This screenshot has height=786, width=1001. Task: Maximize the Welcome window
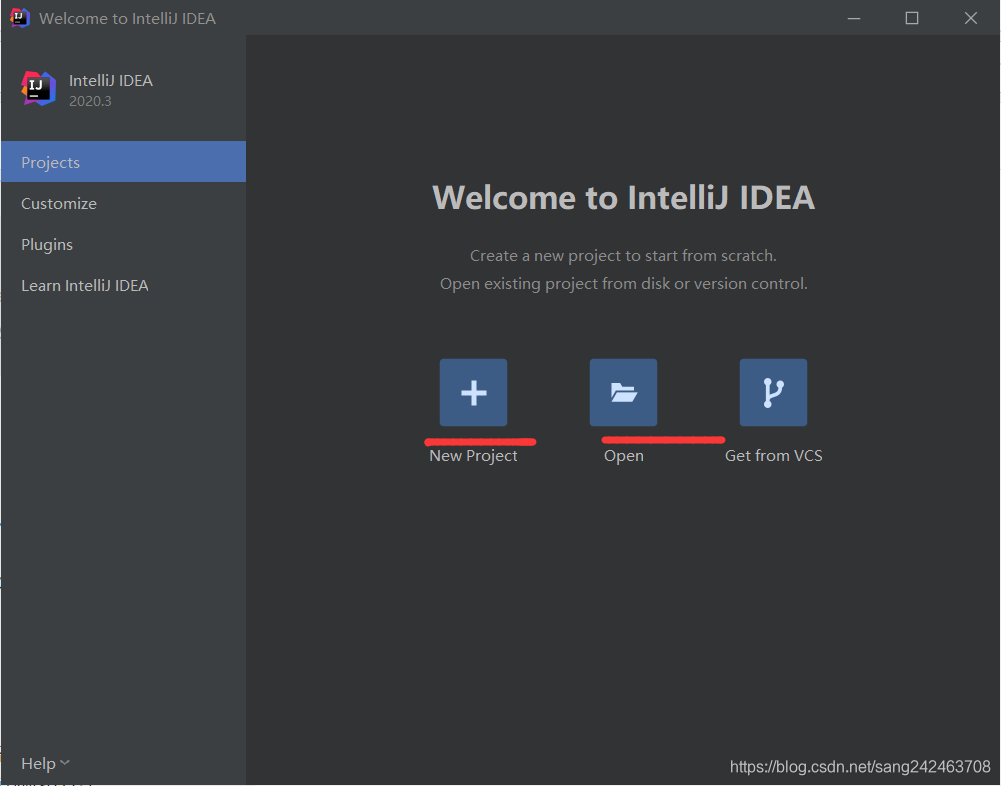coord(912,19)
